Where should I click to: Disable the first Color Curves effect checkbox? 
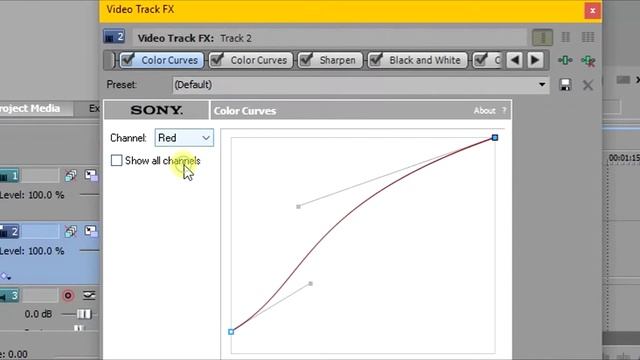(128, 60)
